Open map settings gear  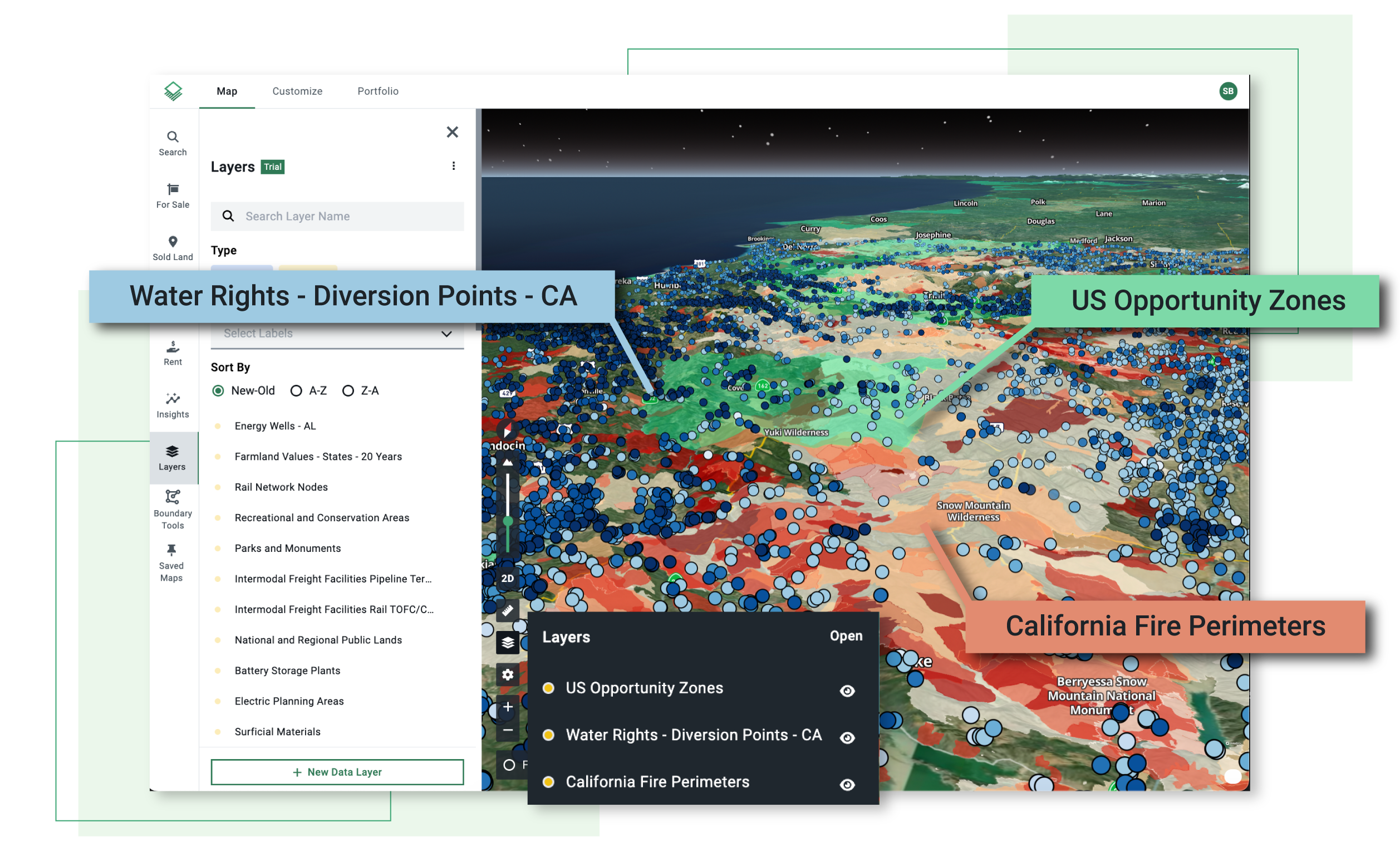(x=507, y=675)
